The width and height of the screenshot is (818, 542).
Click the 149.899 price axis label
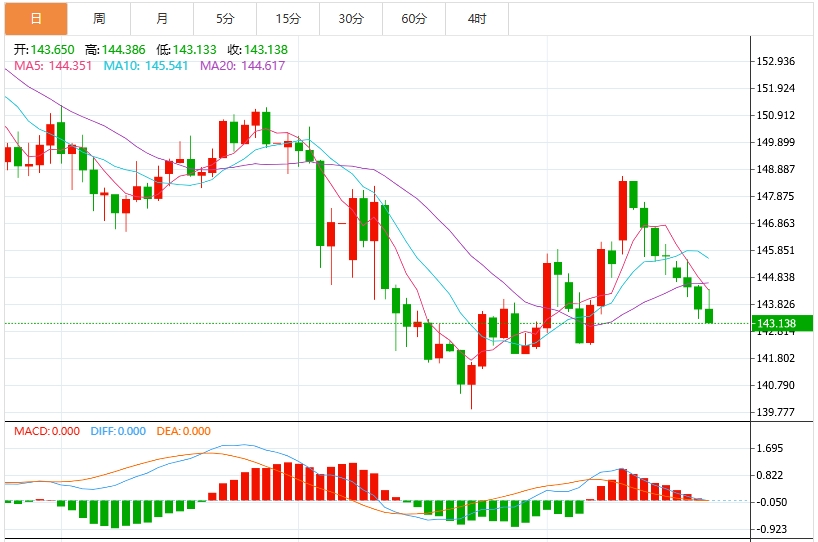click(776, 142)
